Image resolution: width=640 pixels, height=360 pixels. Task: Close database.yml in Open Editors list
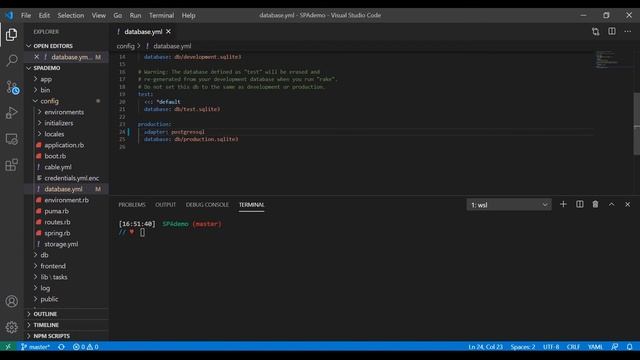click(36, 57)
